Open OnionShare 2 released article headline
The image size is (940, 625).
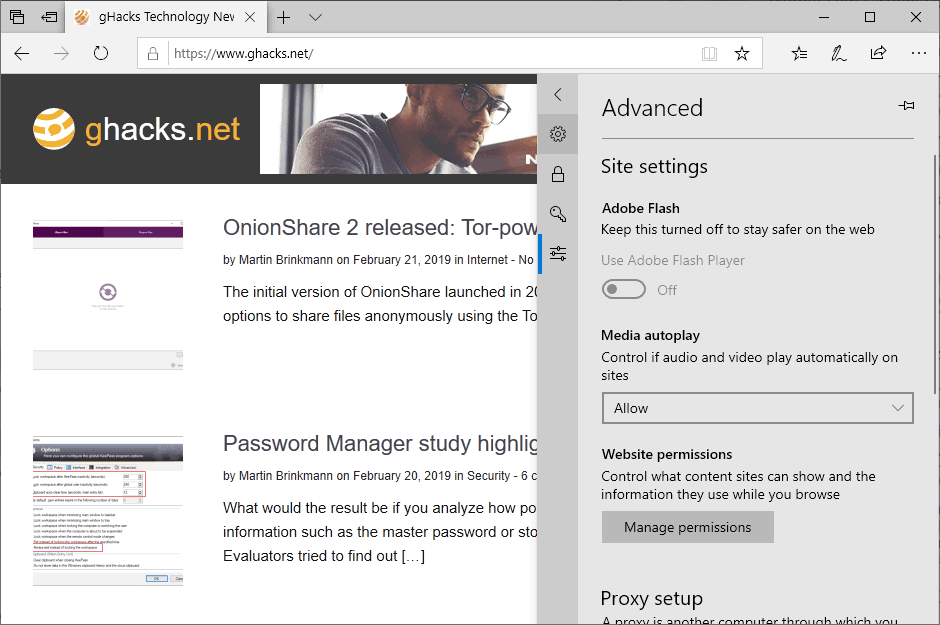coord(380,228)
